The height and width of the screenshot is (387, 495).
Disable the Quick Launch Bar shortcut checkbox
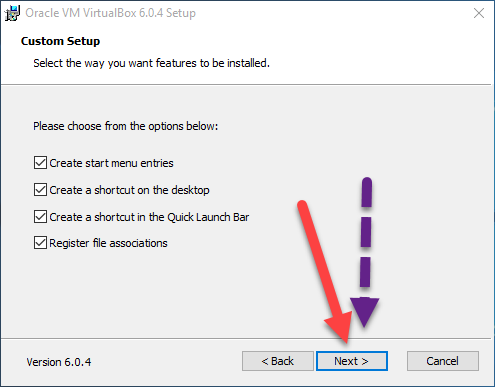[x=40, y=217]
